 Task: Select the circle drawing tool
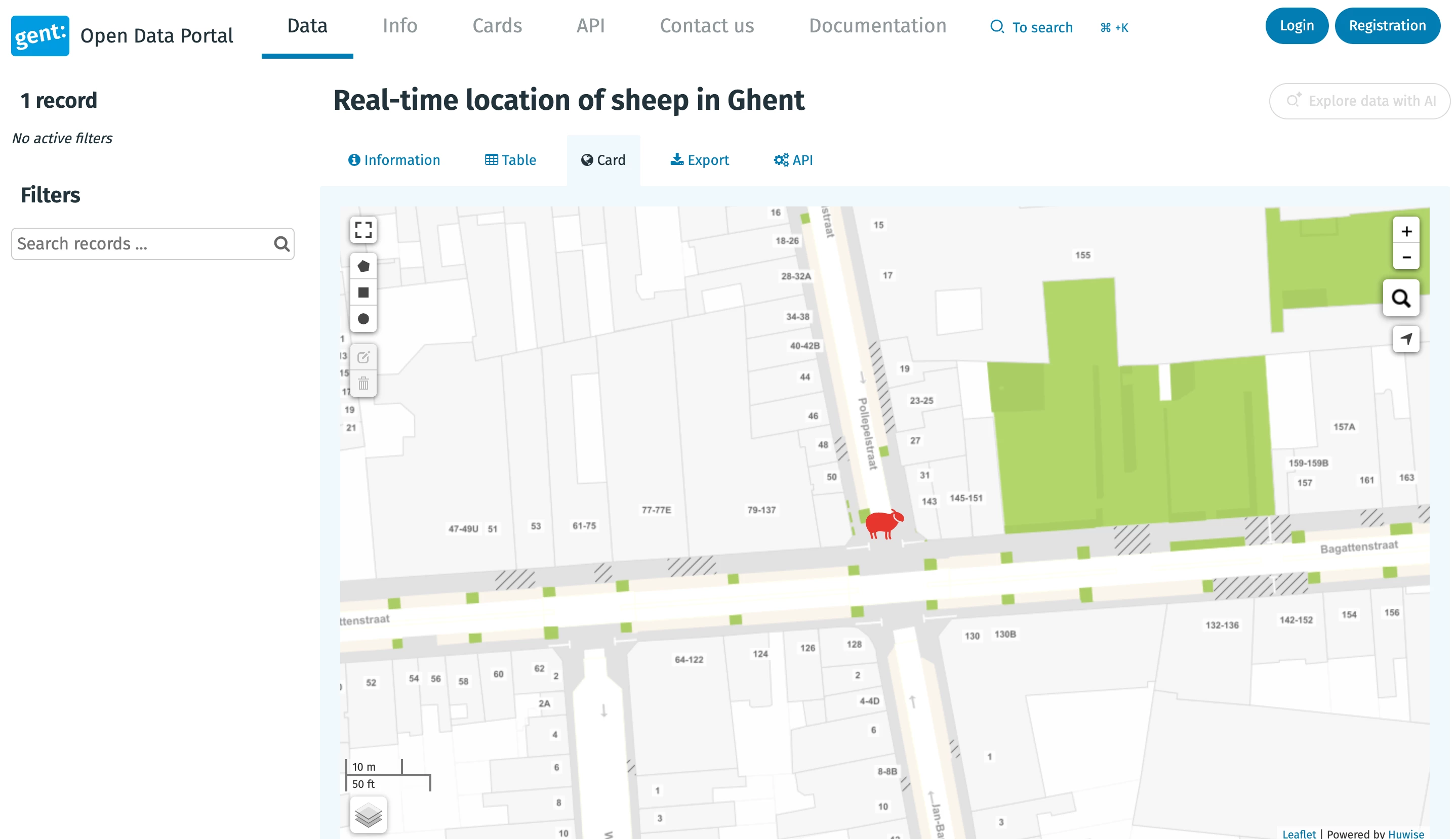[x=363, y=319]
